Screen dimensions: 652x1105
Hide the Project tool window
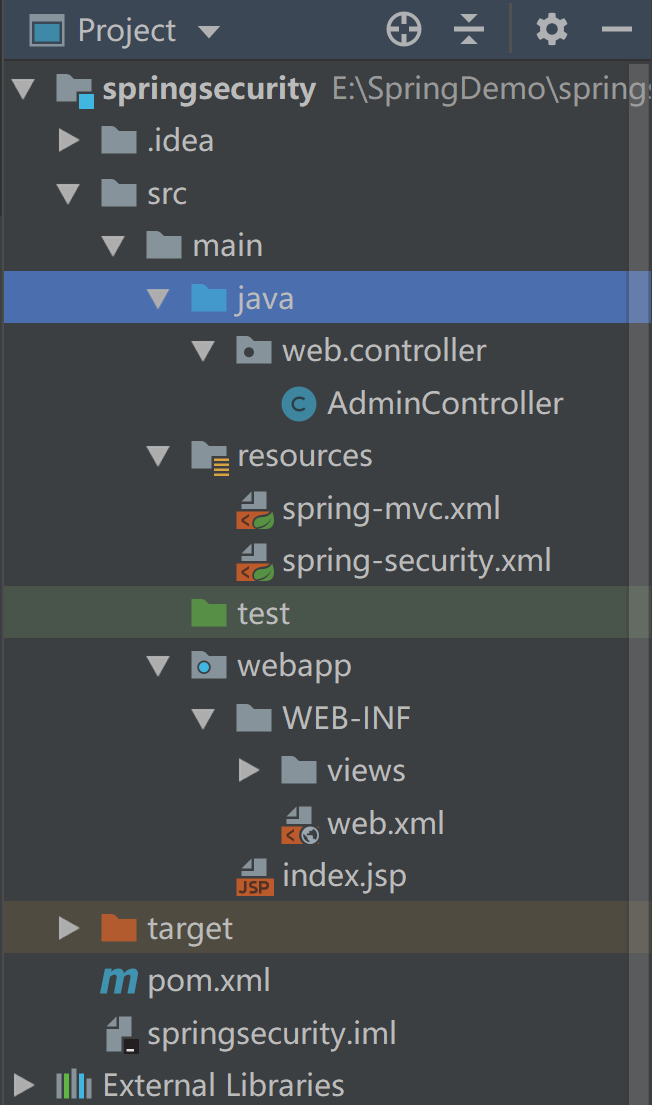(617, 30)
